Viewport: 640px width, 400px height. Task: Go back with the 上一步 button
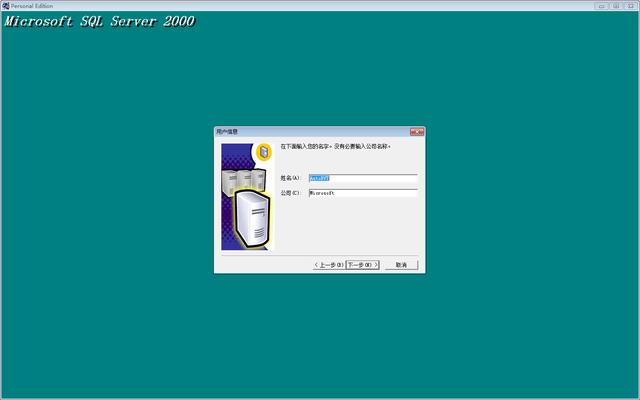(x=329, y=265)
